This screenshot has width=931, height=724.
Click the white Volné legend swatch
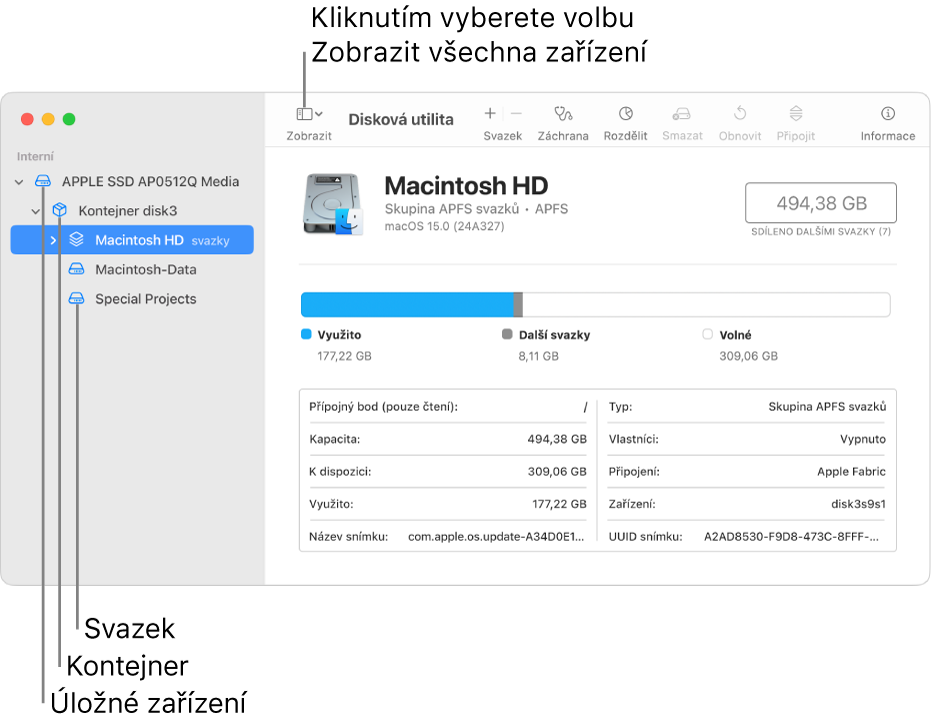point(707,334)
